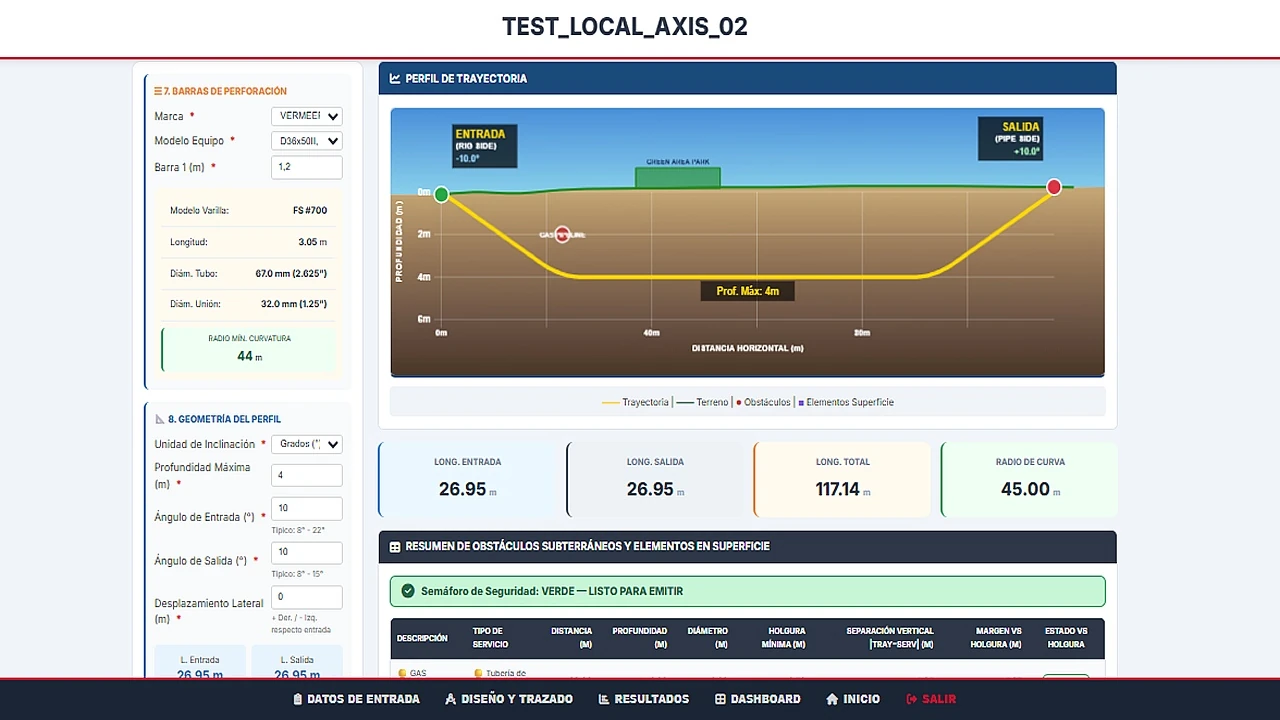
Task: Click bars icon next to Barras de Perforación
Action: tap(158, 91)
